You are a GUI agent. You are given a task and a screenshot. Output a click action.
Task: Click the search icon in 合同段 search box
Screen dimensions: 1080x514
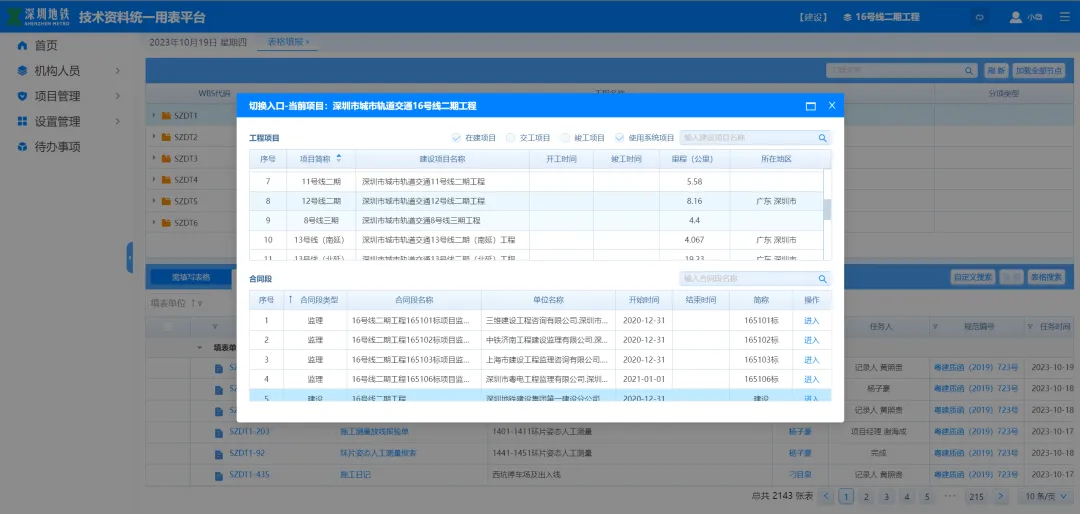tap(822, 279)
